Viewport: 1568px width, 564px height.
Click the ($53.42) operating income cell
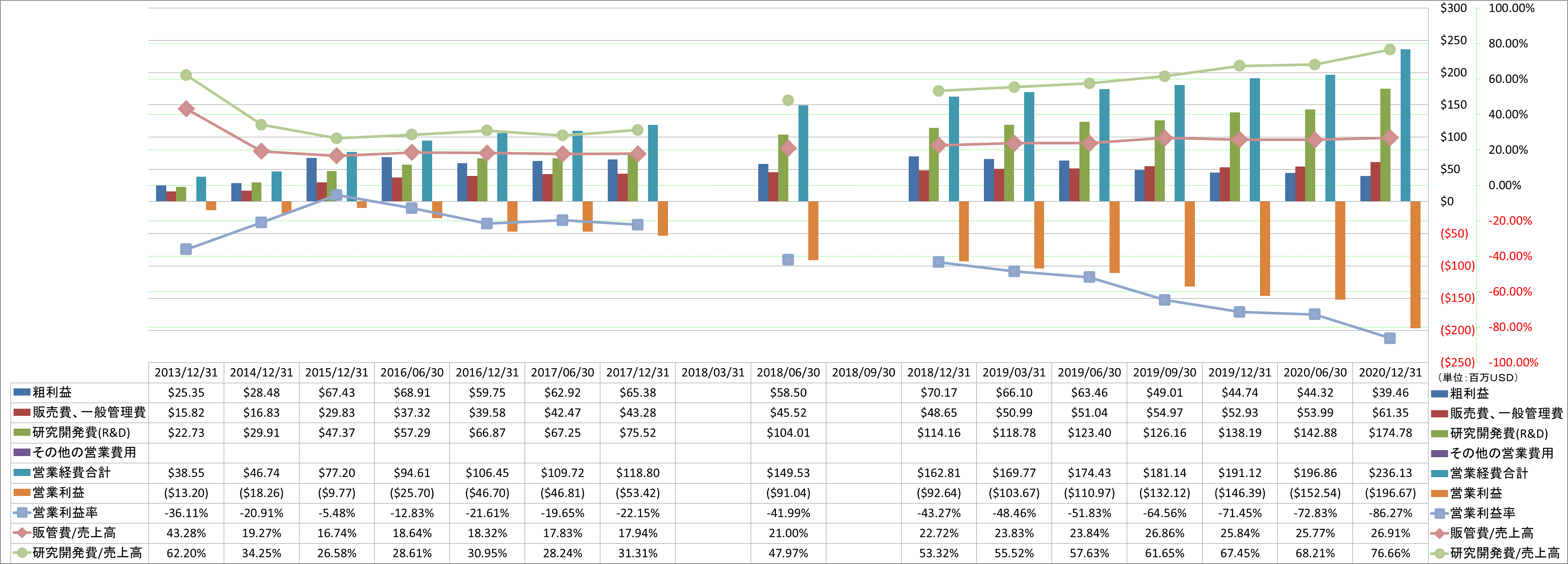[638, 493]
